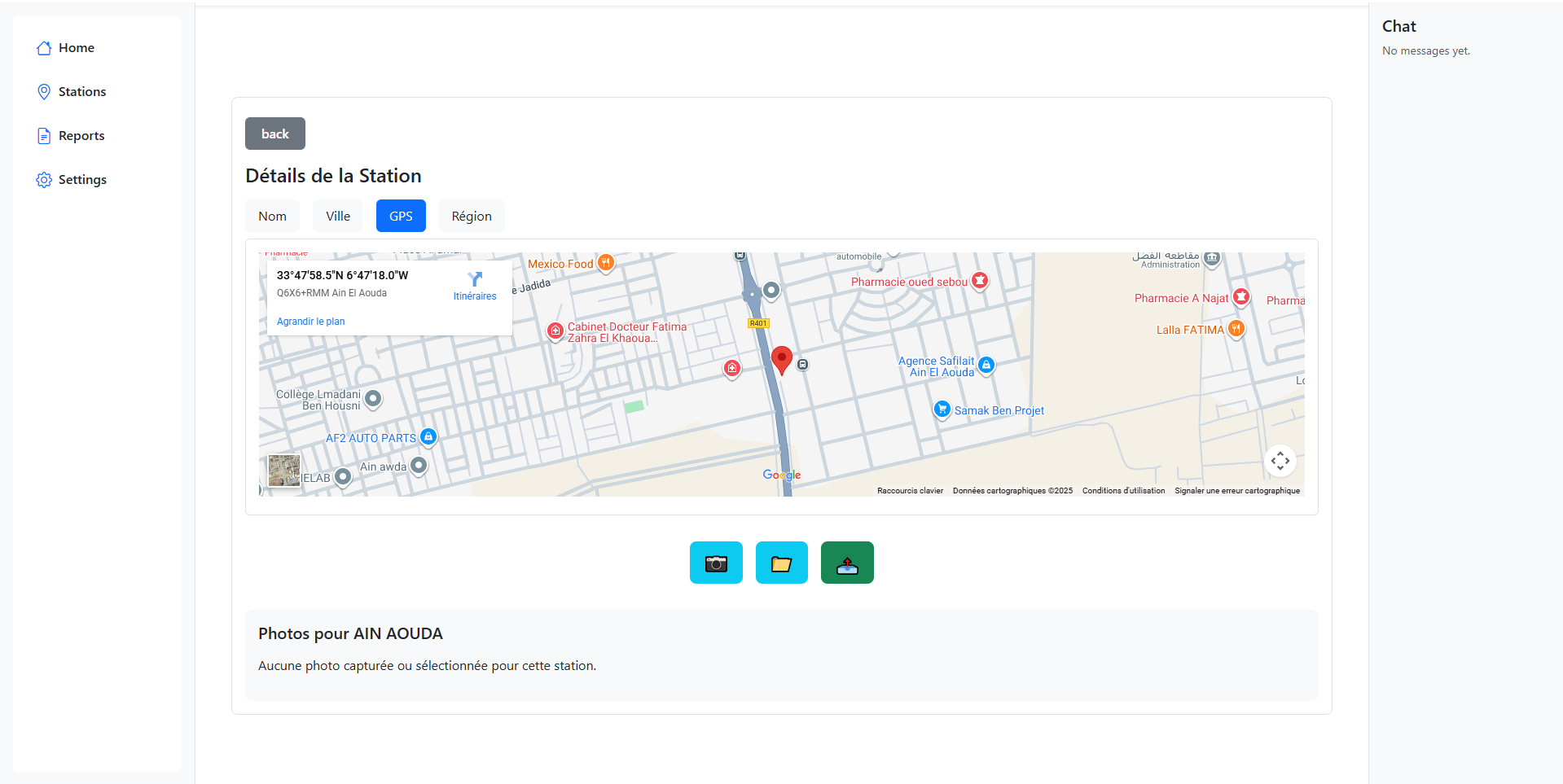Open the yellow folder photo picker
1563x784 pixels.
coord(781,563)
